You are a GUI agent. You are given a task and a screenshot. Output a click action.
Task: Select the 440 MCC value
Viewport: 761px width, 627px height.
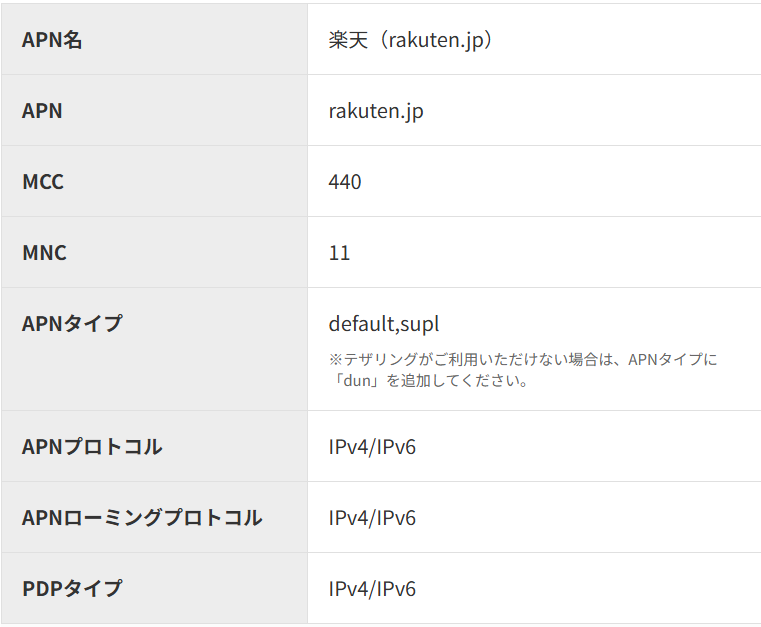345,182
